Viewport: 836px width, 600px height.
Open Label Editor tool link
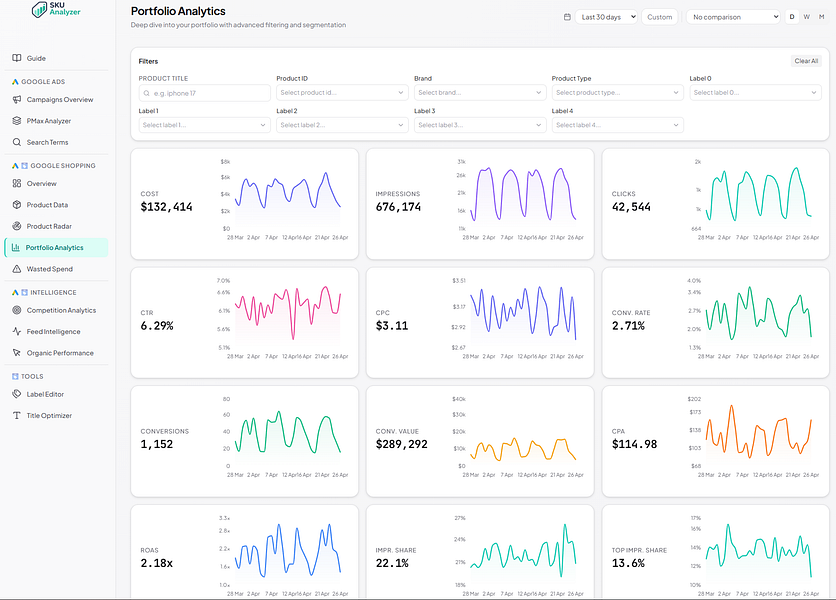[56, 394]
